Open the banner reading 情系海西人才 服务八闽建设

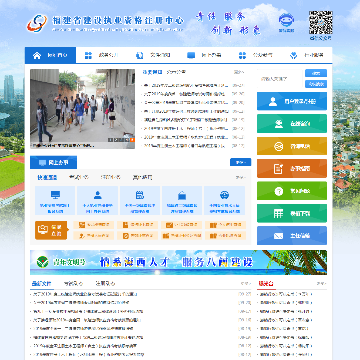tap(178, 262)
